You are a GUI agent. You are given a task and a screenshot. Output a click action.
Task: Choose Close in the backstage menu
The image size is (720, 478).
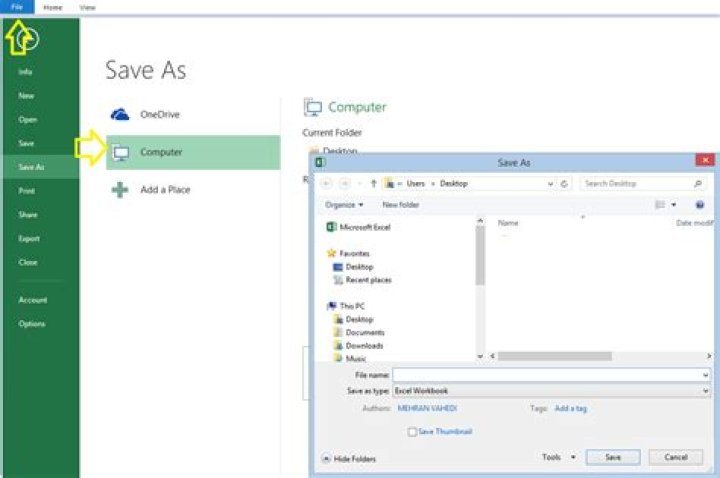[28, 263]
